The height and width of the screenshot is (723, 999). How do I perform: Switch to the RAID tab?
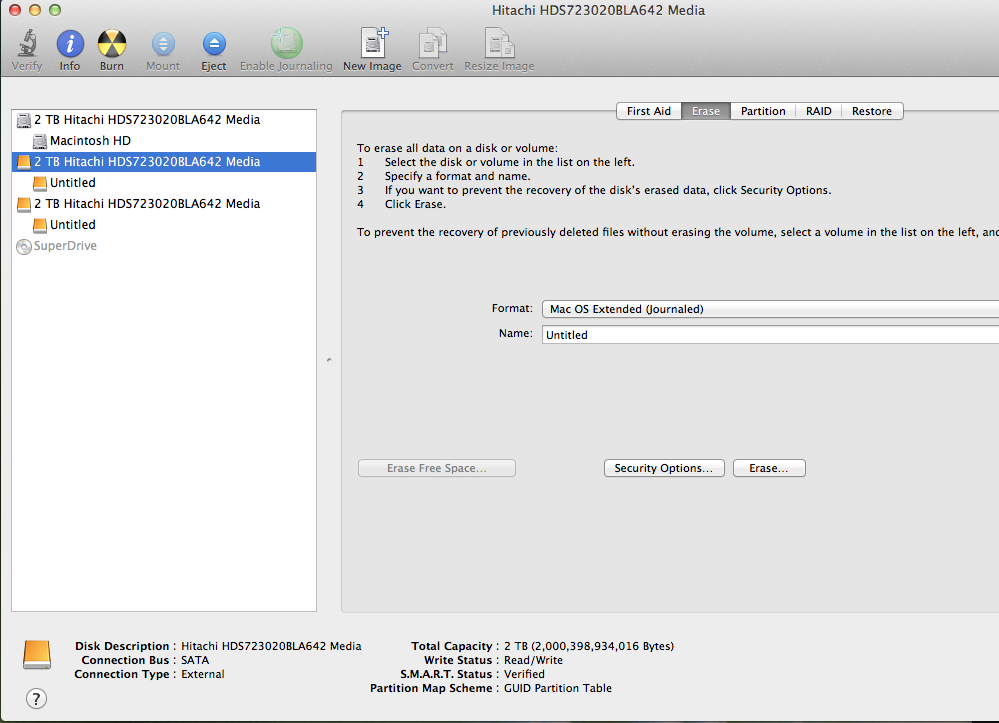[818, 111]
